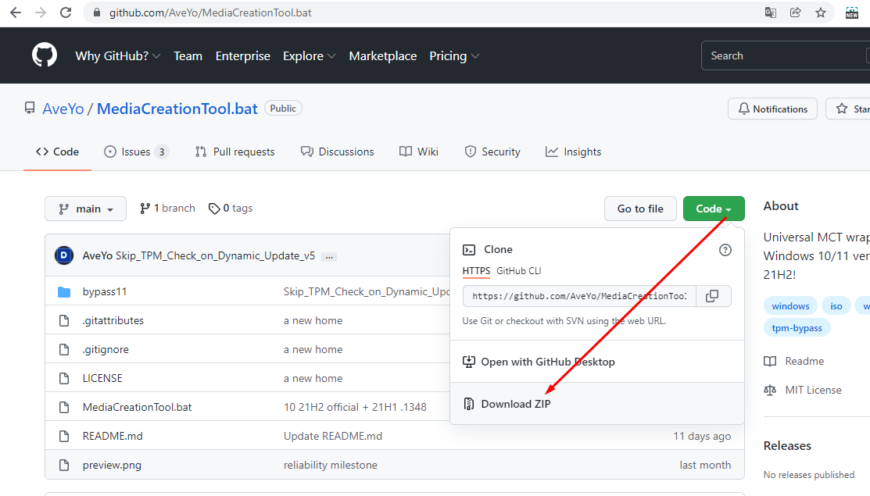Switch to the Issues tab
The width and height of the screenshot is (870, 496).
136,152
